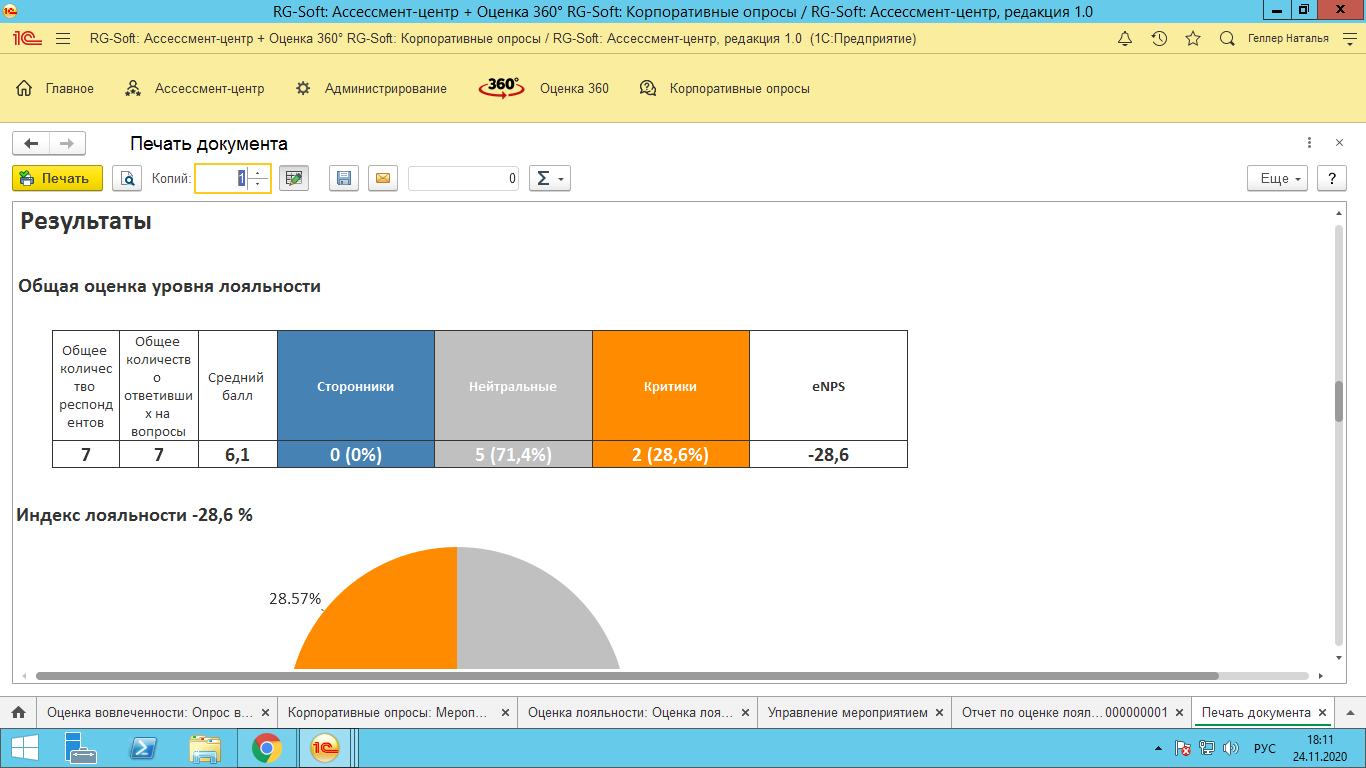Click the sum value field showing 0
Viewport: 1366px width, 768px height.
coord(464,178)
